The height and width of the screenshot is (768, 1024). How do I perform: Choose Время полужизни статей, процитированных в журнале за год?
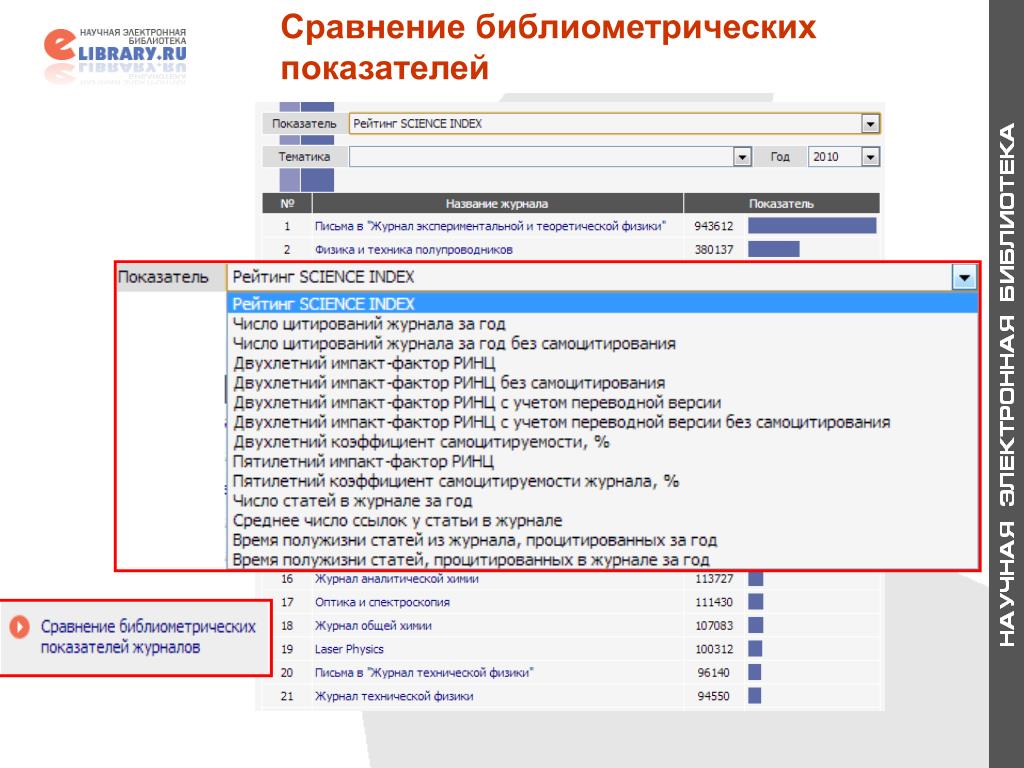(471, 560)
